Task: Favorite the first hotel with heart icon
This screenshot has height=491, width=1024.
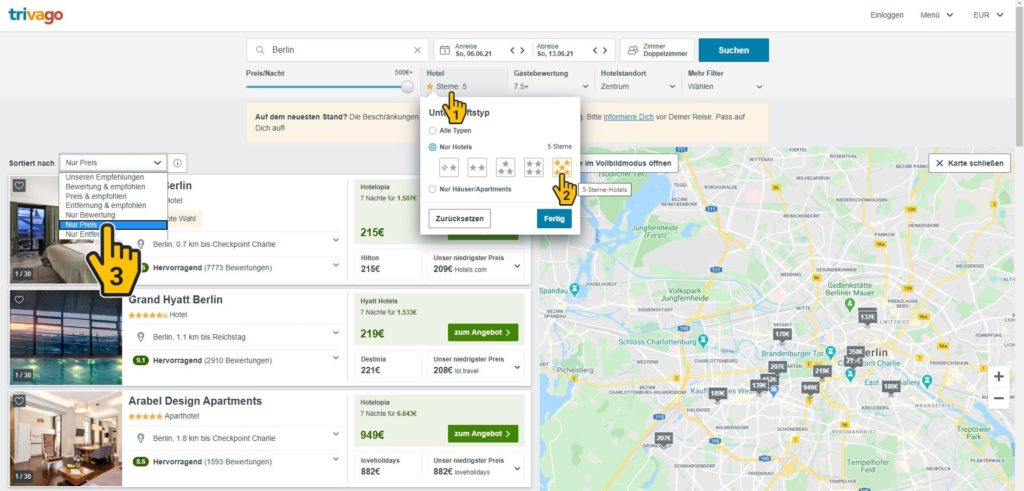Action: tap(19, 185)
